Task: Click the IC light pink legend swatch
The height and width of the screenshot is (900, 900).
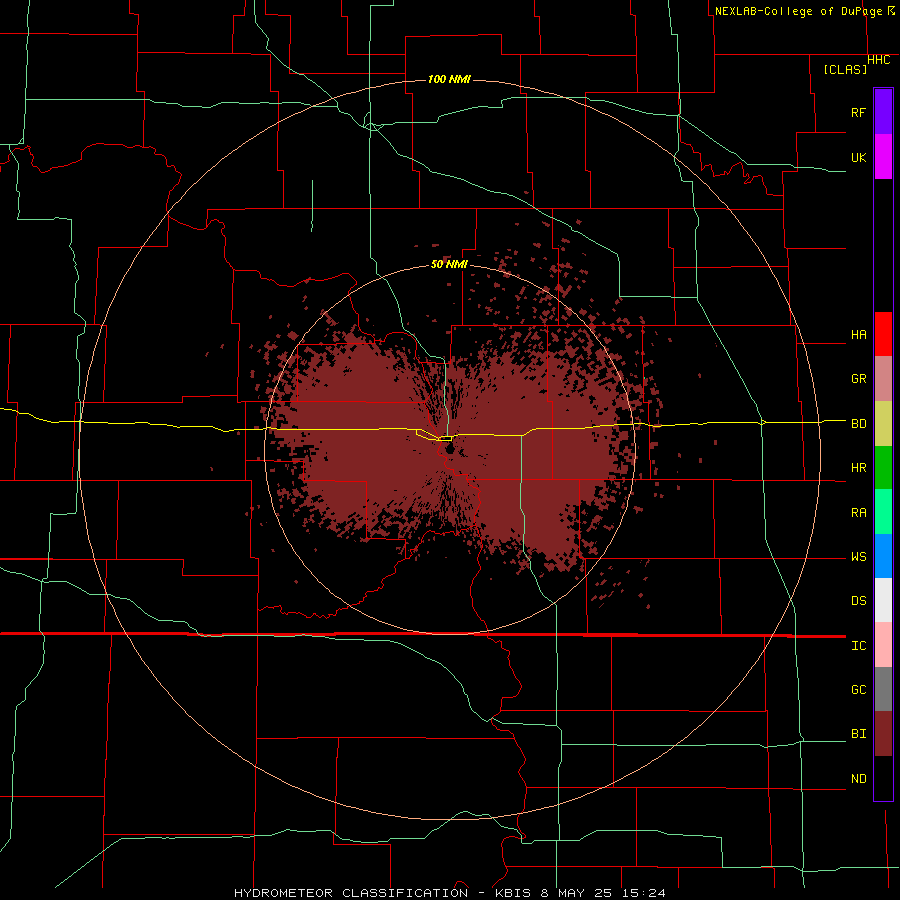Action: pyautogui.click(x=883, y=645)
